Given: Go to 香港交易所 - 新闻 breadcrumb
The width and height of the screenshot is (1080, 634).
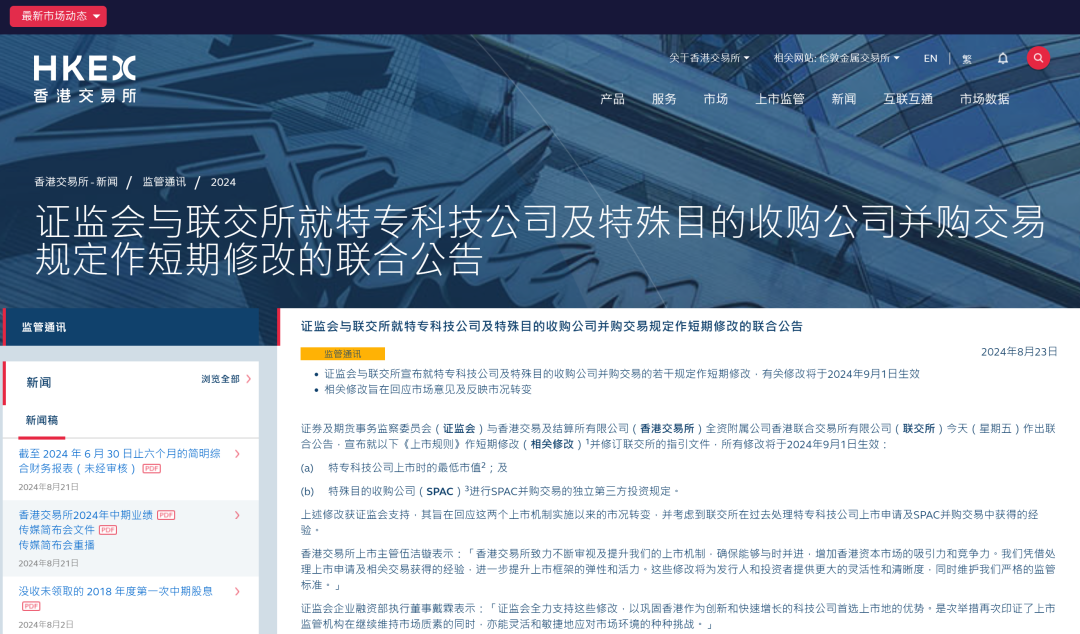Looking at the screenshot, I should coord(76,182).
